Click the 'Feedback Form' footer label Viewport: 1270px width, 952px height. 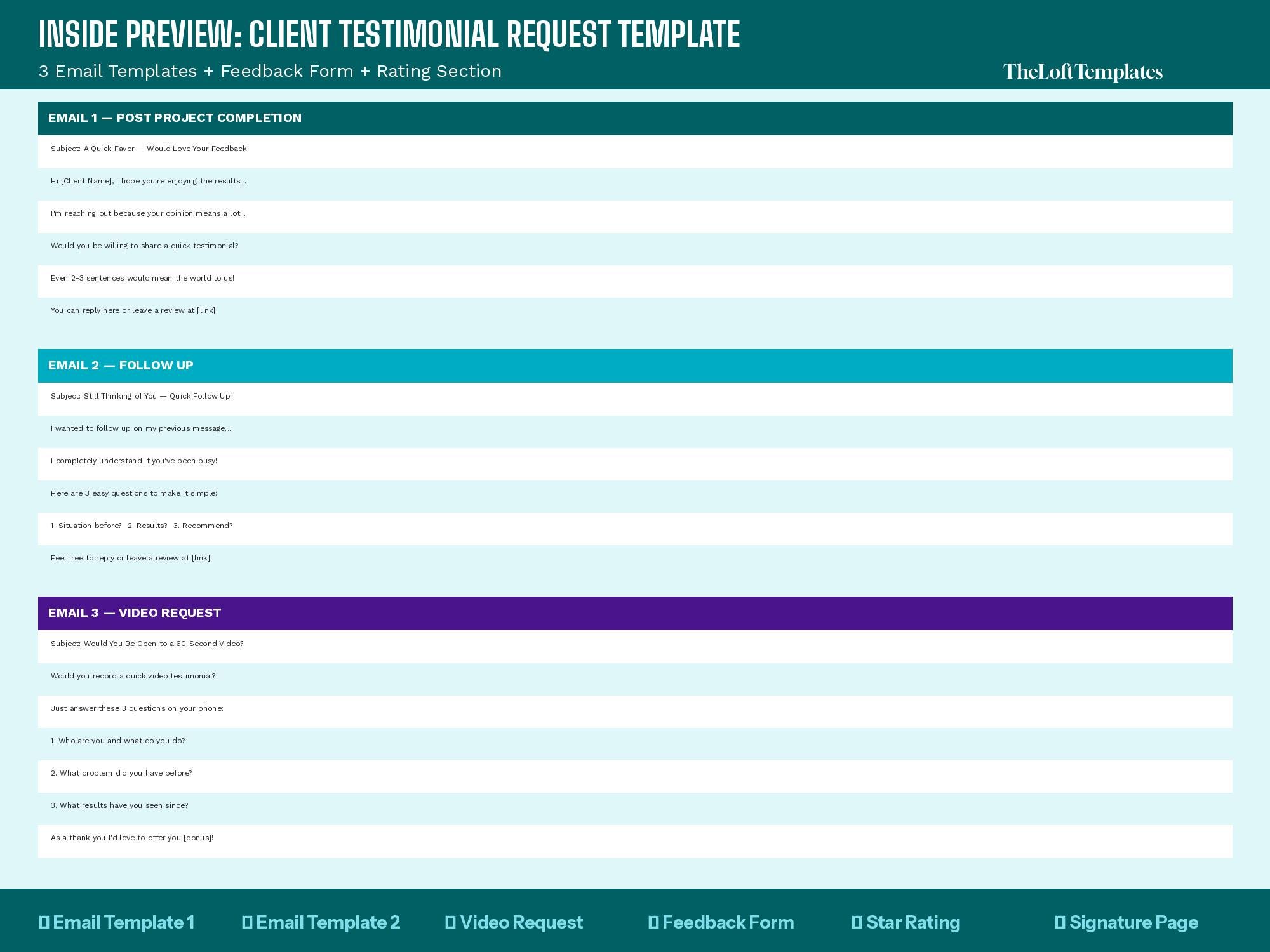tap(721, 922)
